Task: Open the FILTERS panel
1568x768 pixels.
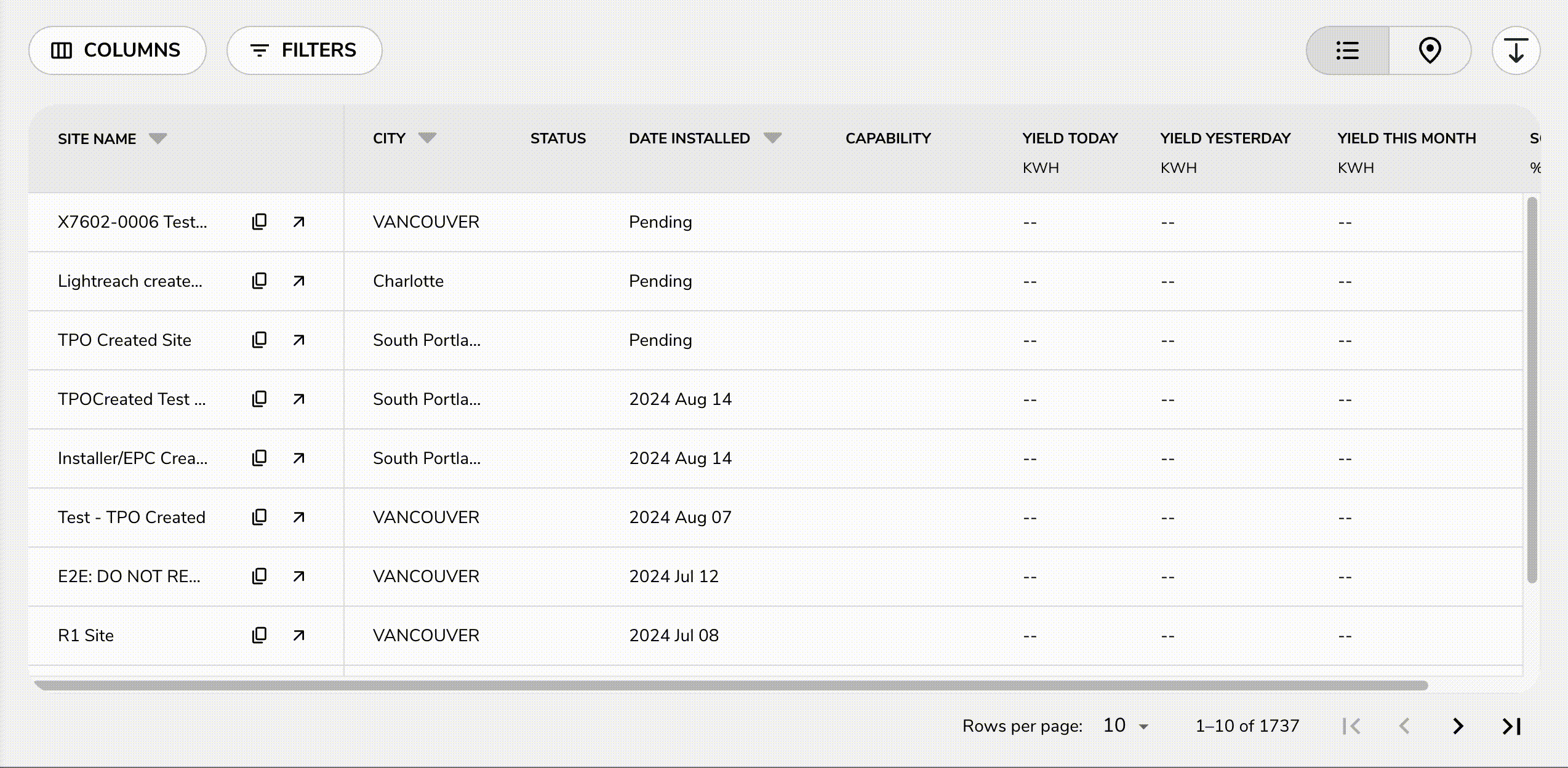Action: coord(305,50)
